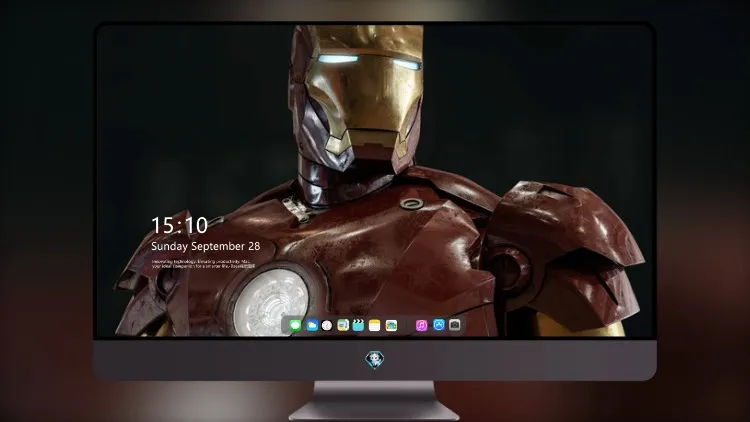Image resolution: width=750 pixels, height=422 pixels.
Task: Open the Maps app in the dock
Action: click(x=343, y=325)
